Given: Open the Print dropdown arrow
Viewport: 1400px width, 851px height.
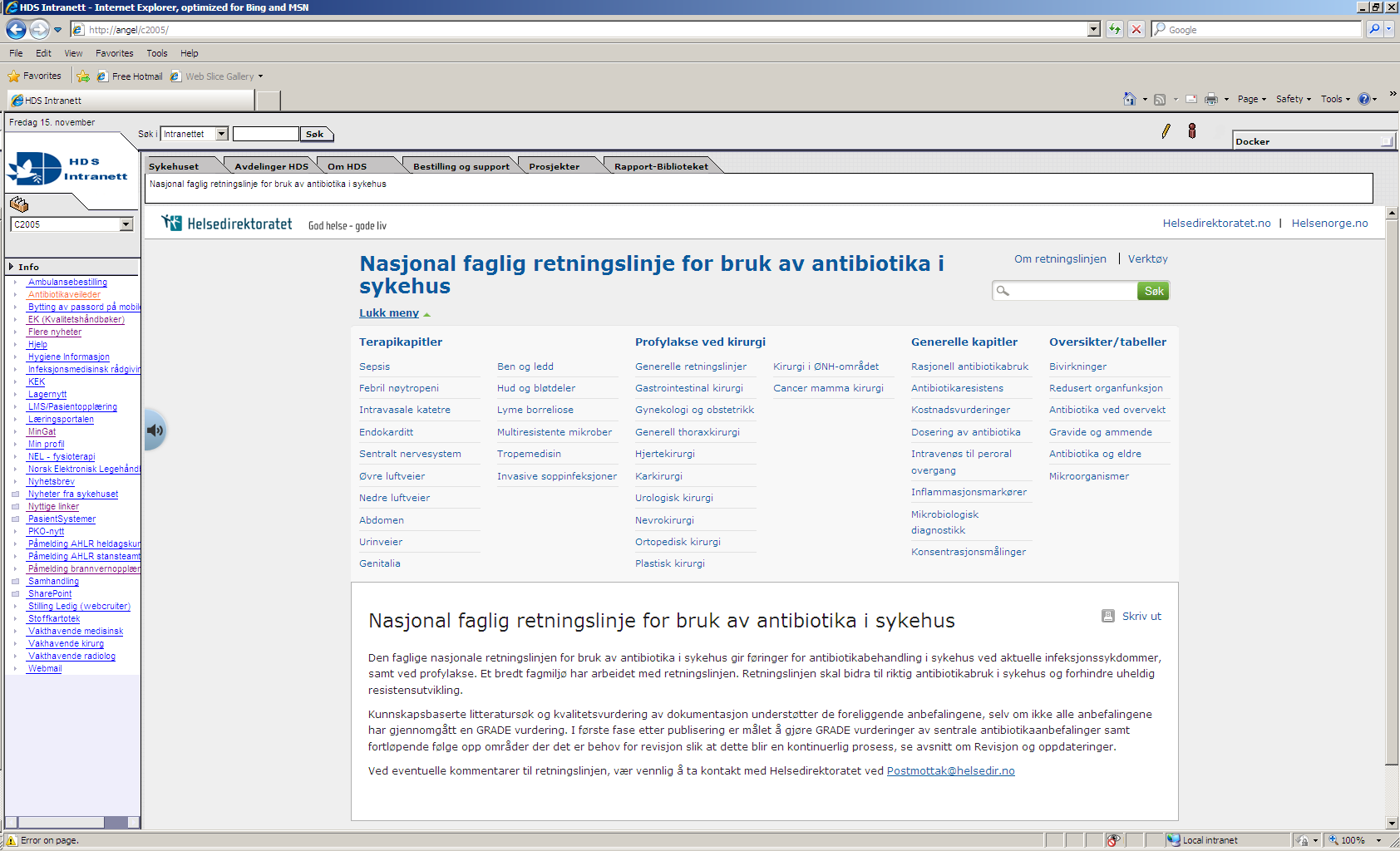Looking at the screenshot, I should 1226,100.
